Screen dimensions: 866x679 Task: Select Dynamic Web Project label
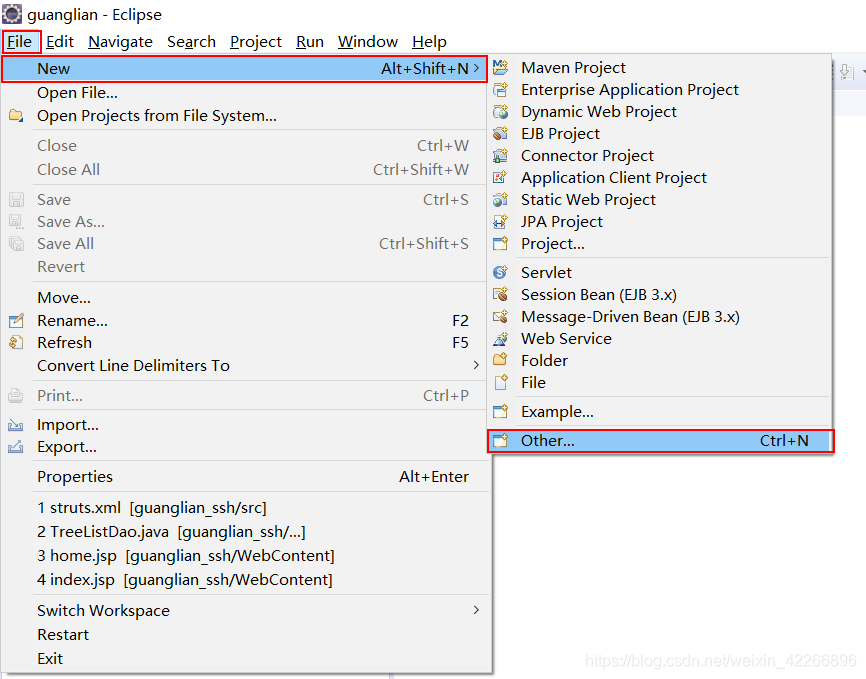[x=599, y=112]
